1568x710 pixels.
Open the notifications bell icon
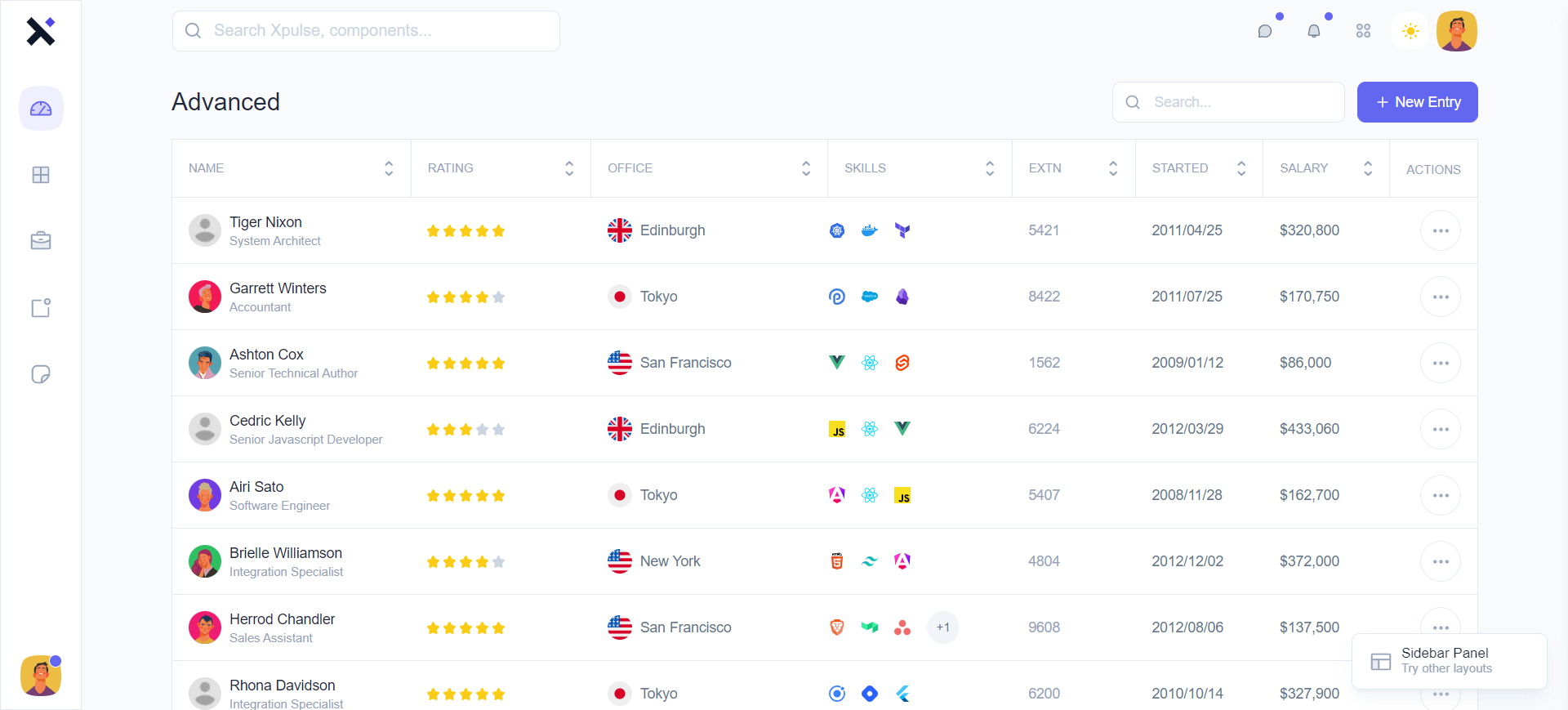1314,31
